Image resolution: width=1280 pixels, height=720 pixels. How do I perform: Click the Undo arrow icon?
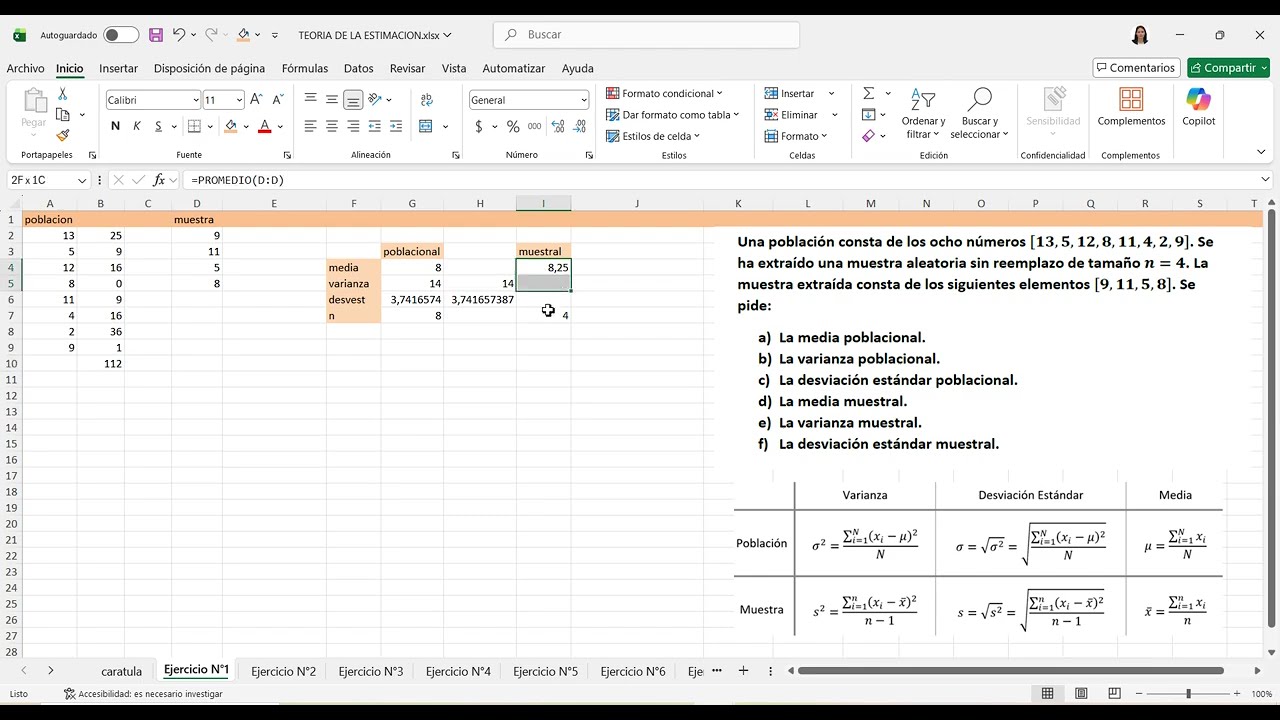pyautogui.click(x=178, y=34)
